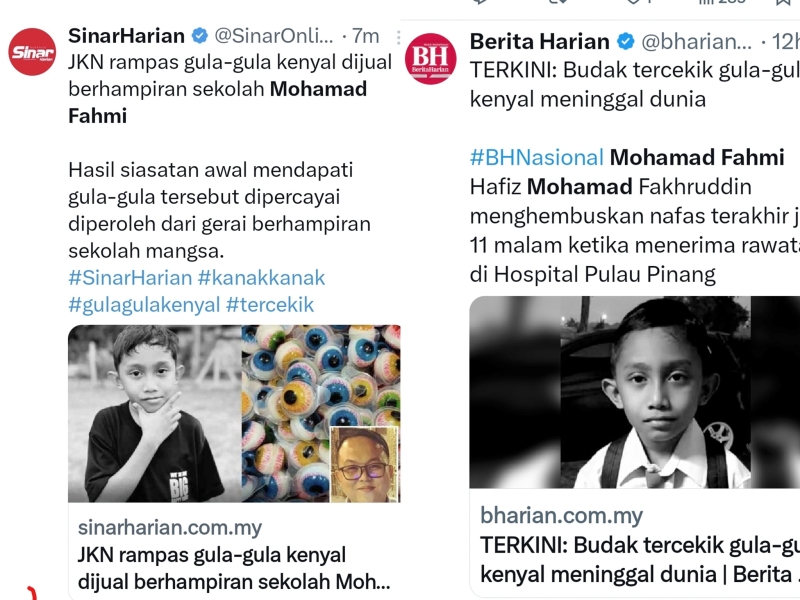Screen dimensions: 800x600
Task: Open the SinarHarian profile avatar
Action: click(x=32, y=52)
